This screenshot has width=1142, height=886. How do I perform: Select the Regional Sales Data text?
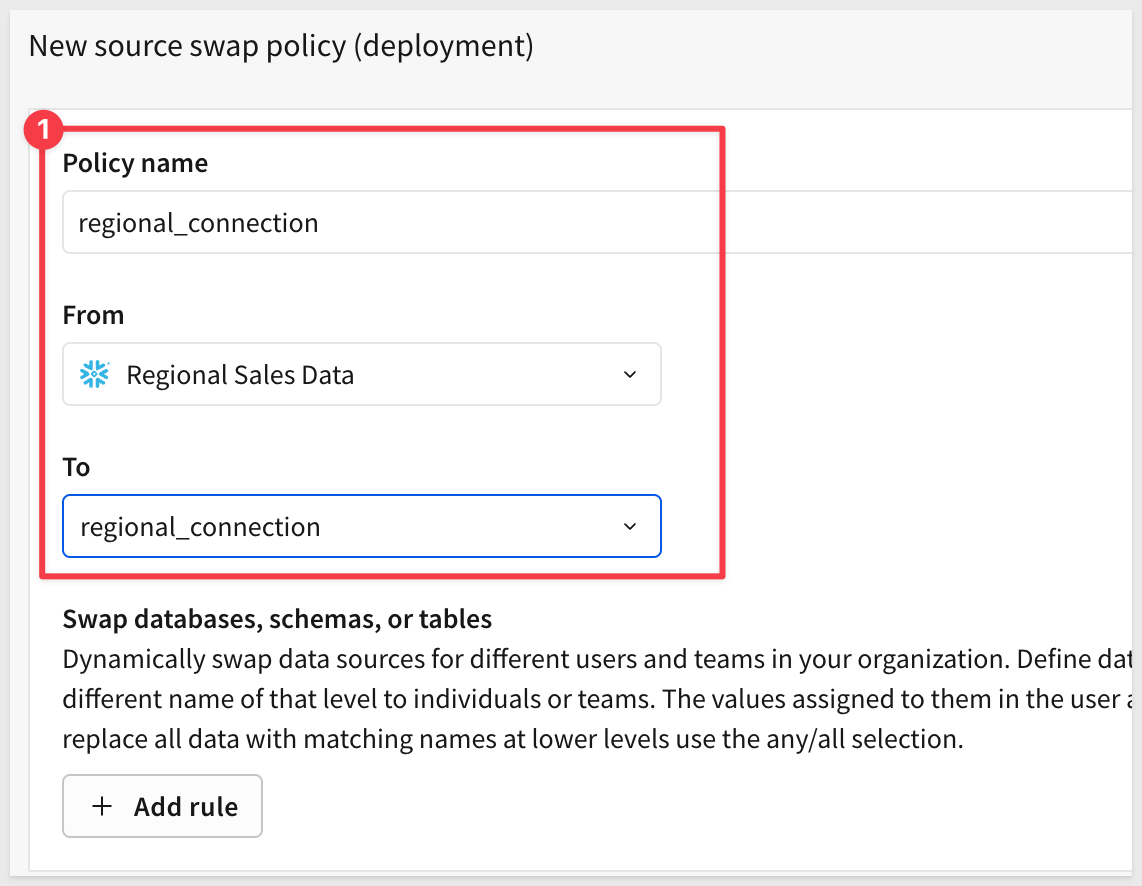click(x=240, y=375)
